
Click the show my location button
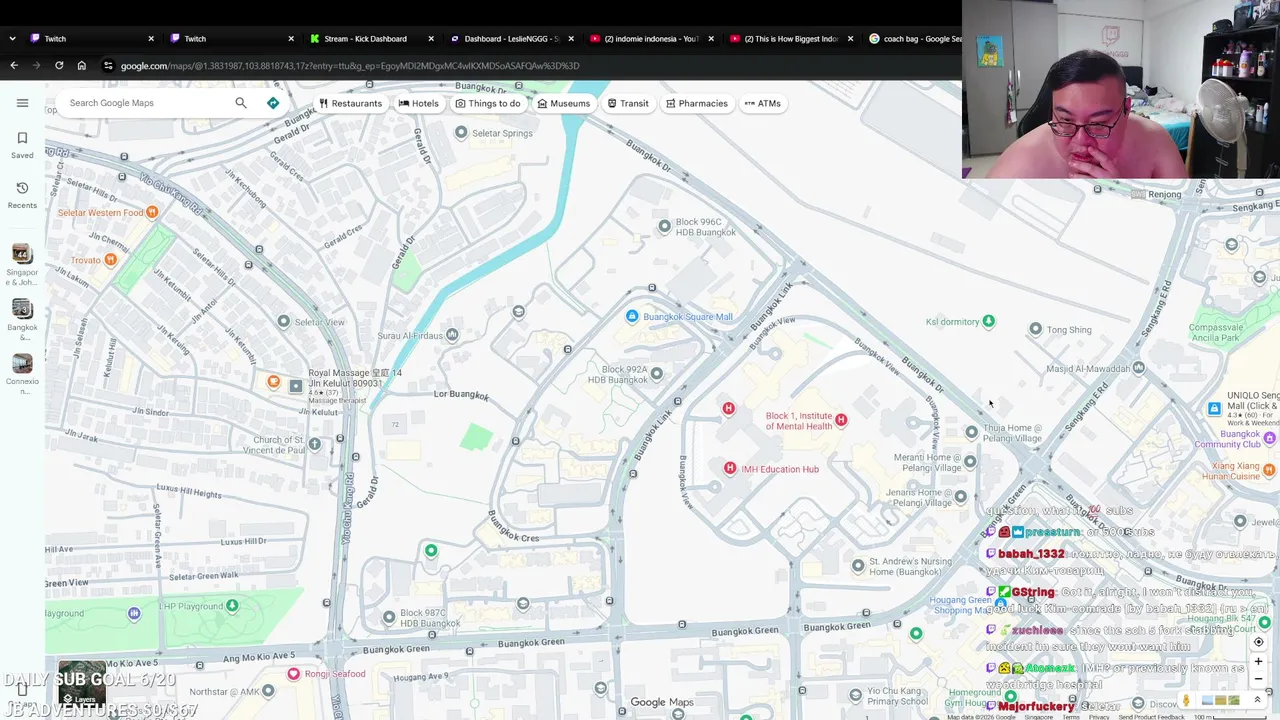[x=1258, y=642]
